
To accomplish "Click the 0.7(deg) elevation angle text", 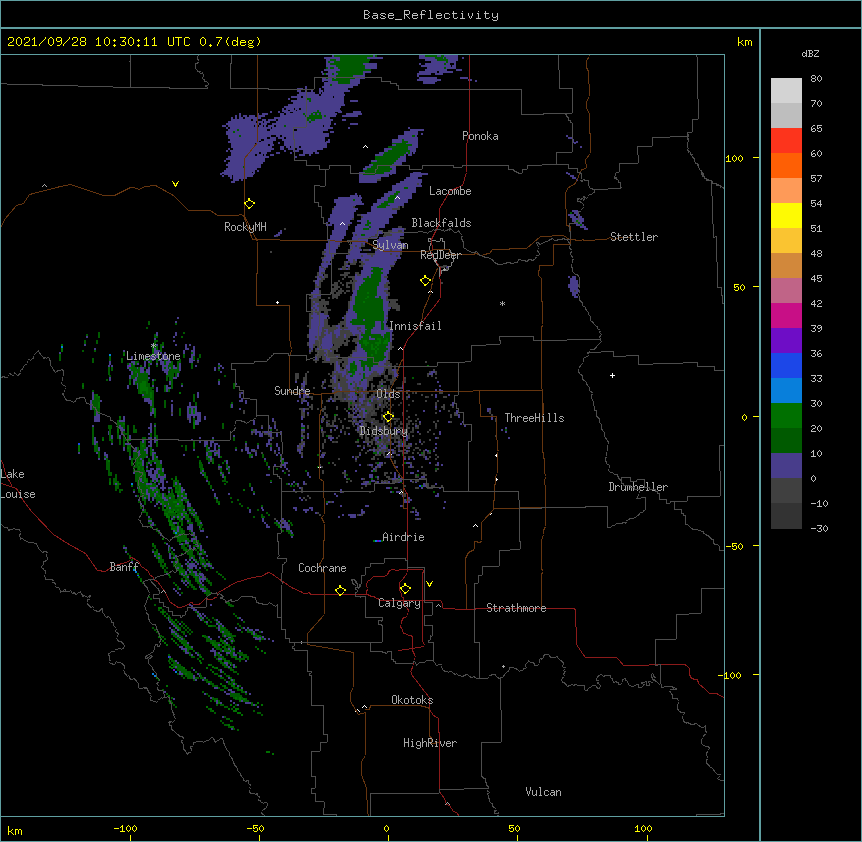I will [x=230, y=42].
